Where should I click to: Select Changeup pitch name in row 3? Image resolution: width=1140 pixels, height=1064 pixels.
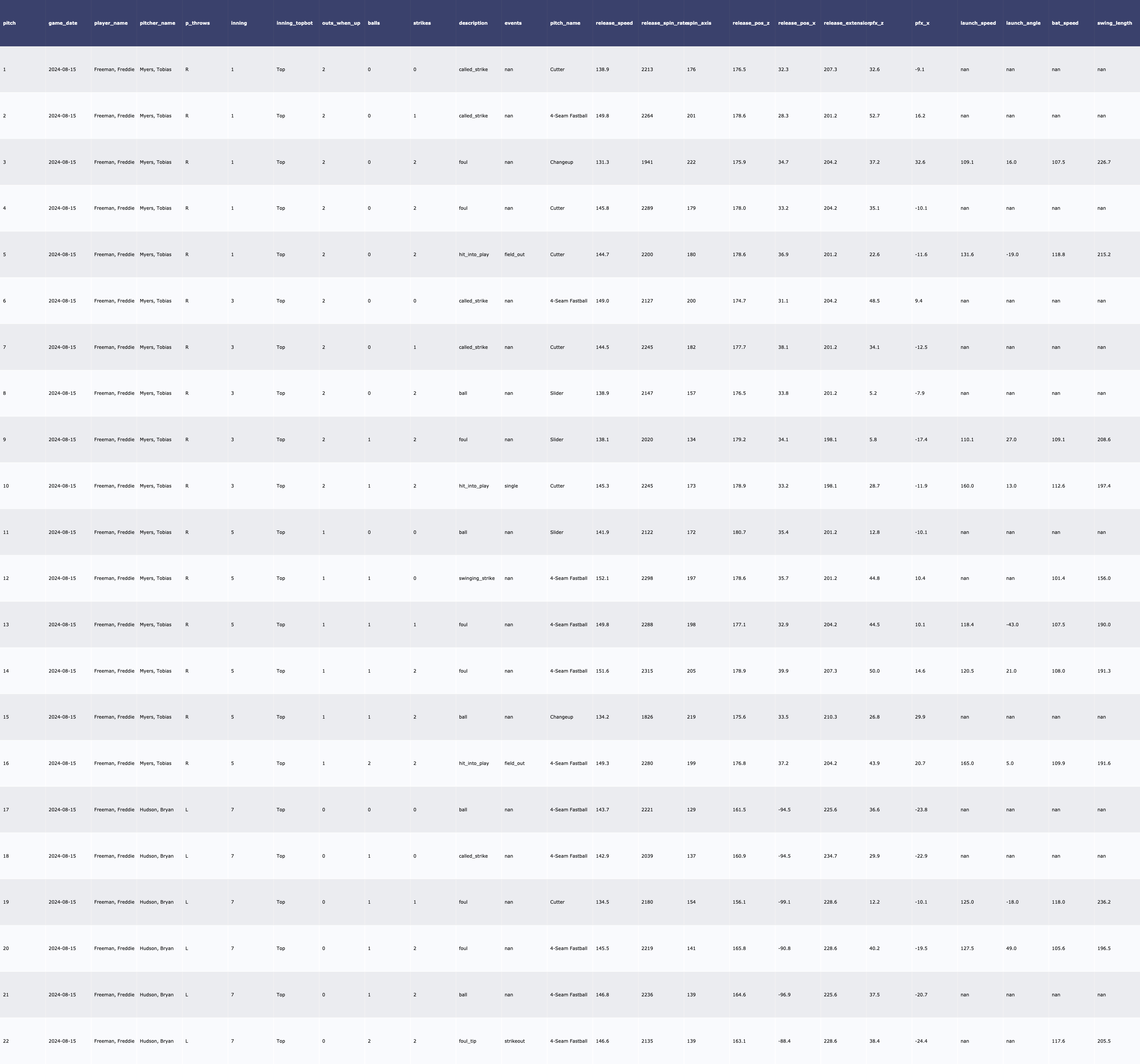(x=561, y=162)
